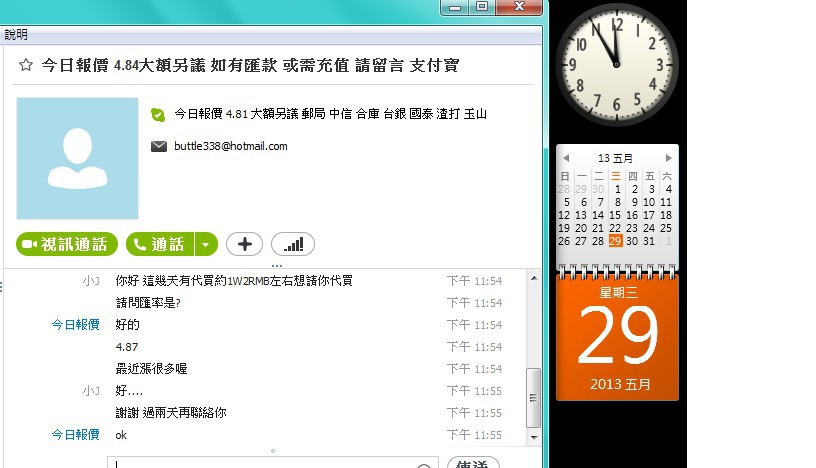The image size is (816, 468).
Task: Check call quality signal bars icon
Action: coord(293,244)
